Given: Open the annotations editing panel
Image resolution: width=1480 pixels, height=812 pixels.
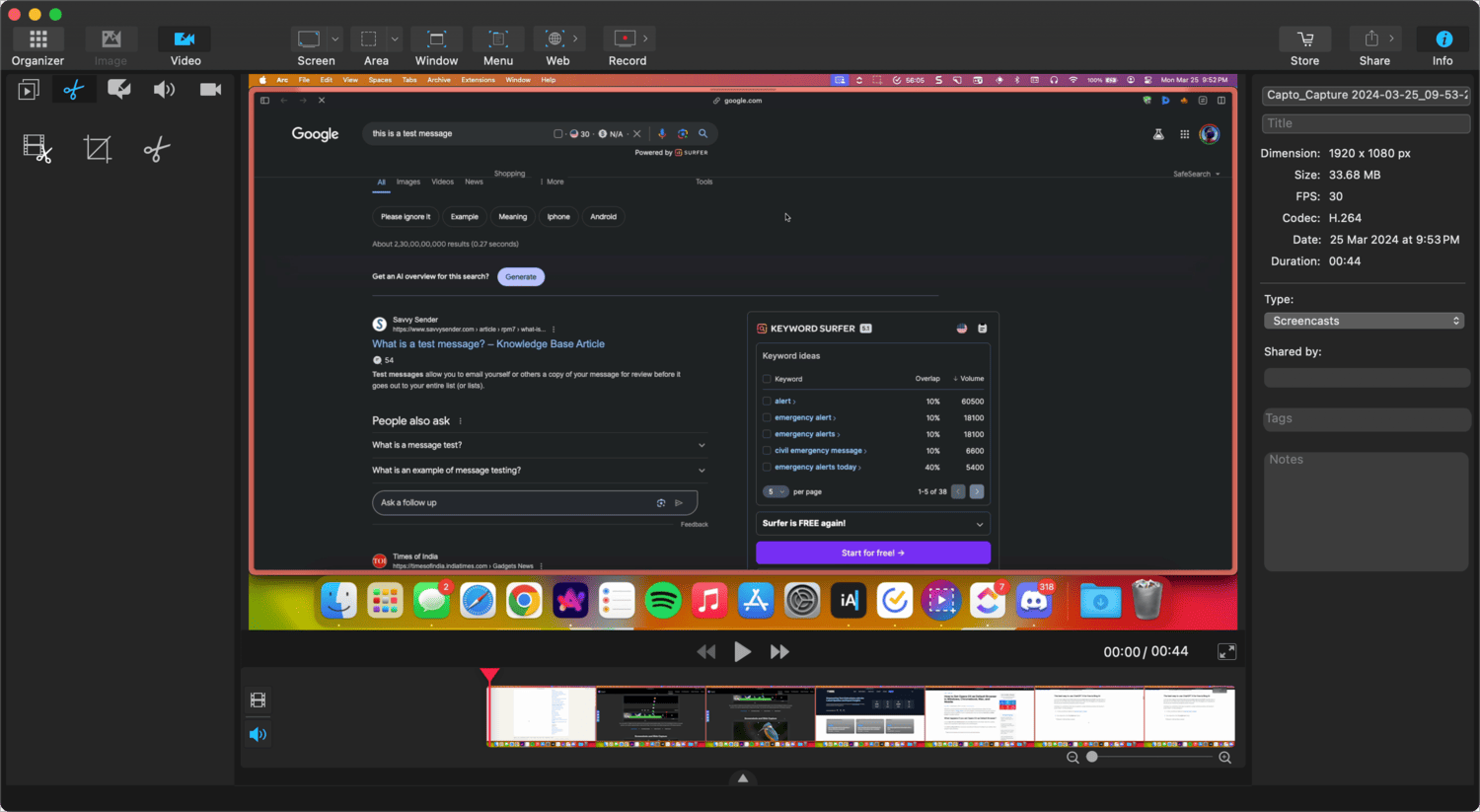Looking at the screenshot, I should click(118, 89).
